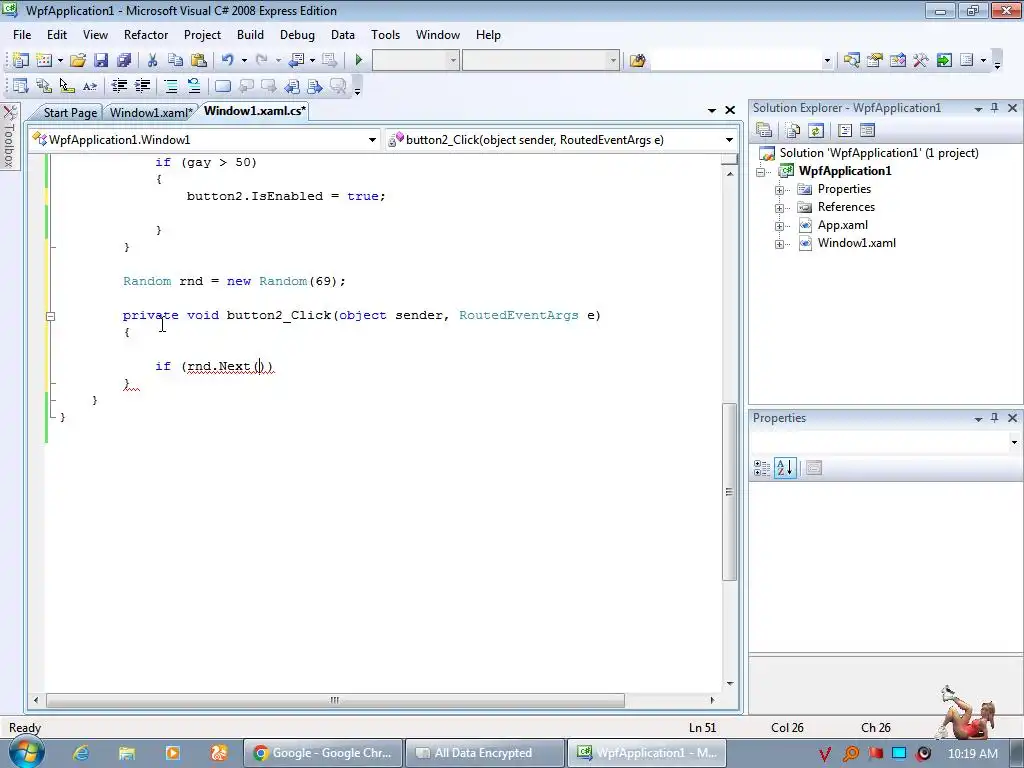Toggle a bookmark on the current line
The width and height of the screenshot is (1024, 768).
coord(223,86)
